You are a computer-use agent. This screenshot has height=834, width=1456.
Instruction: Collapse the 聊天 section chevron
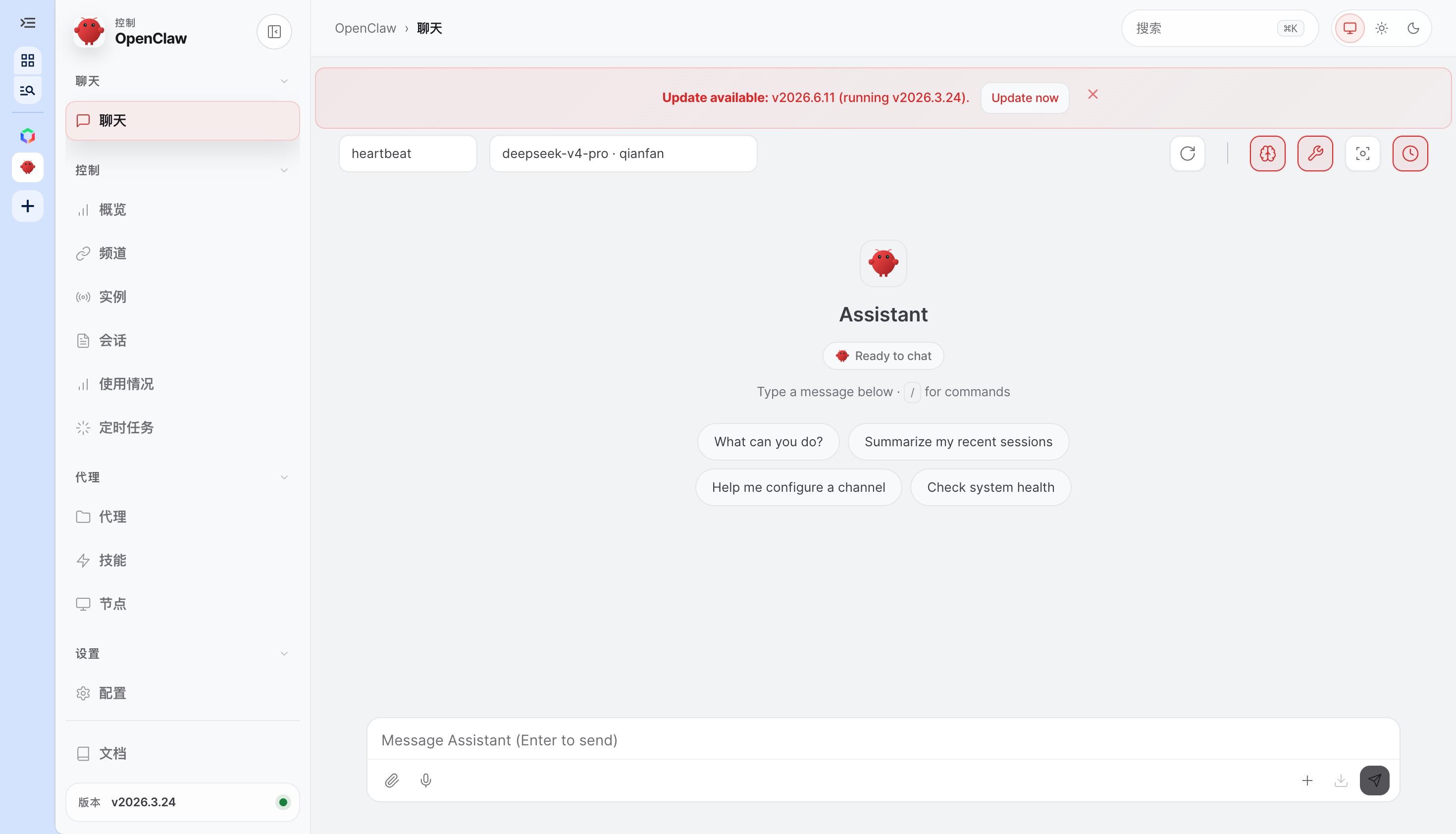284,81
